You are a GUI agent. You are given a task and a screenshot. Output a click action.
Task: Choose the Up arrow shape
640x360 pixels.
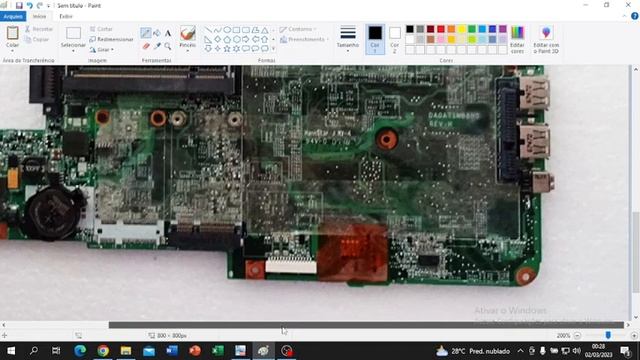(265, 39)
